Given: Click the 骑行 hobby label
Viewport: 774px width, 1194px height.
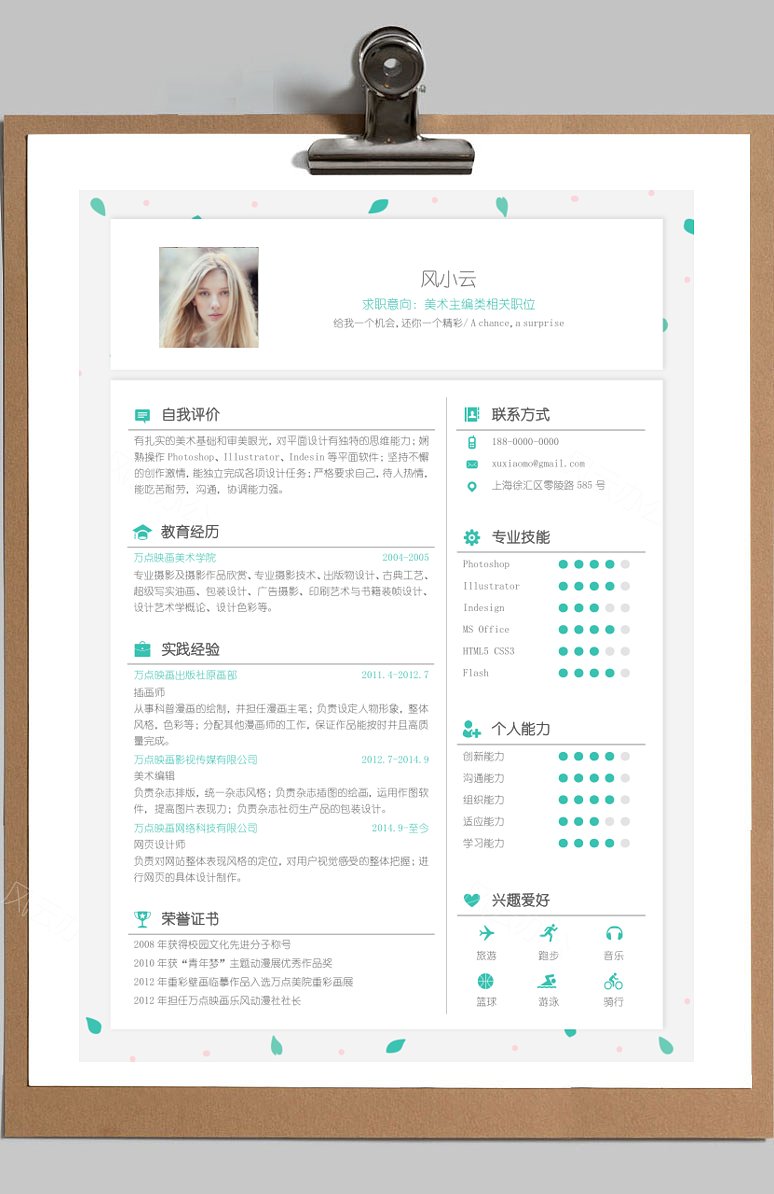Looking at the screenshot, I should point(614,1002).
